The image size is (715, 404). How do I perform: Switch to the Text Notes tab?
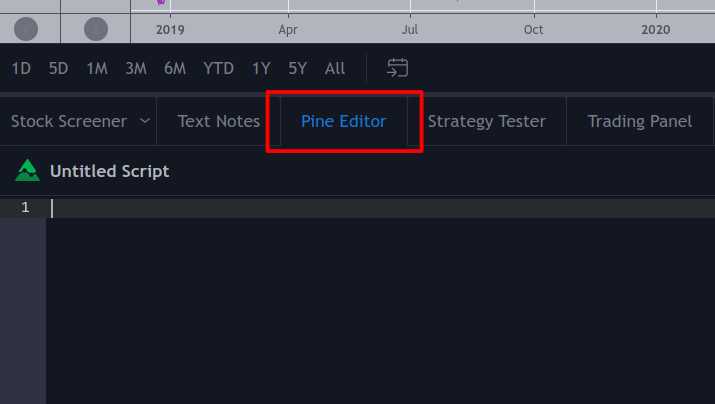click(218, 121)
